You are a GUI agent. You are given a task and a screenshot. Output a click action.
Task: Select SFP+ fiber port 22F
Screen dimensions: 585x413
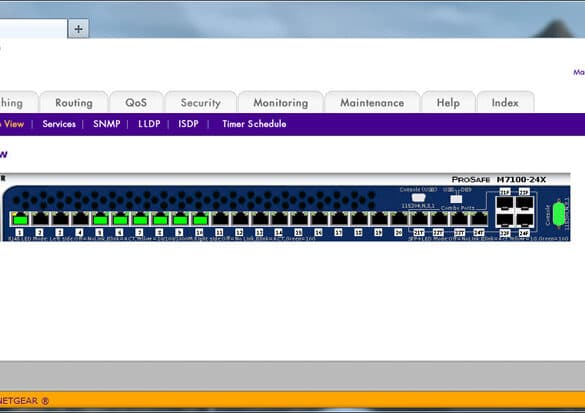[x=525, y=204]
